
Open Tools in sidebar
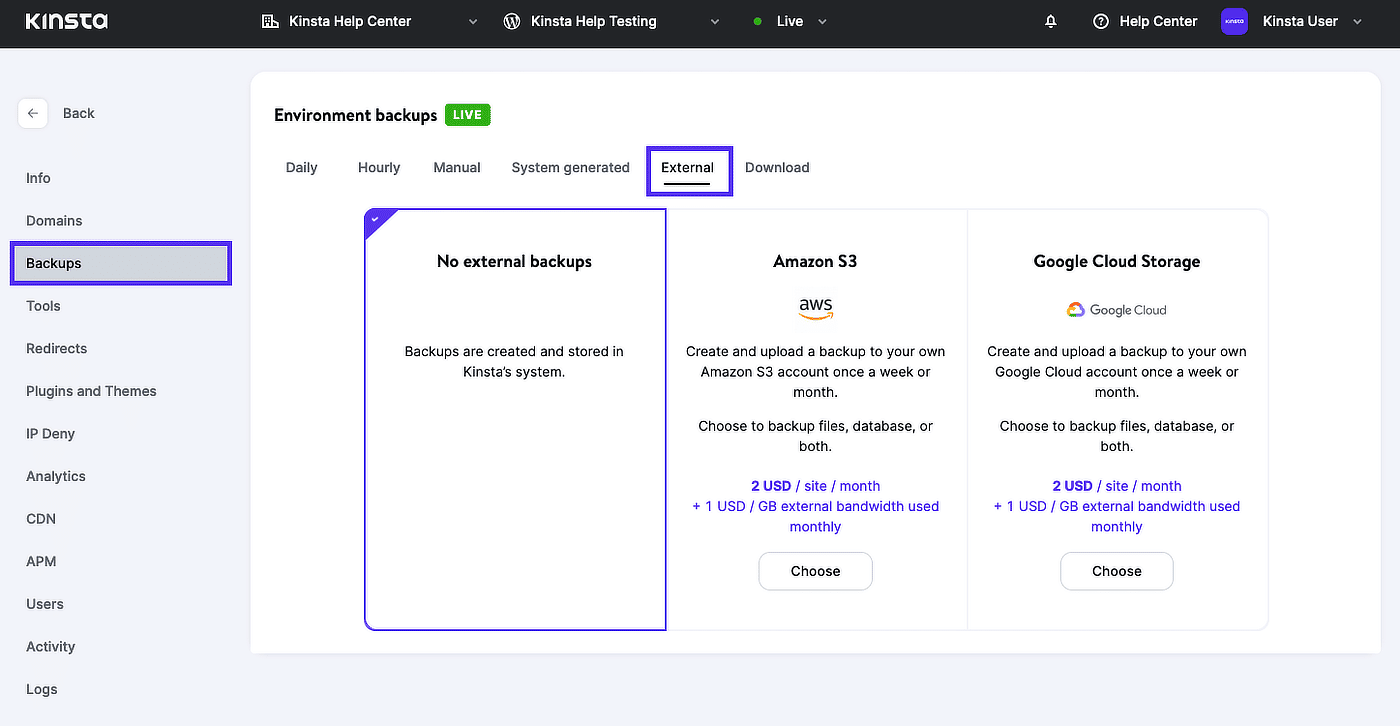point(43,306)
